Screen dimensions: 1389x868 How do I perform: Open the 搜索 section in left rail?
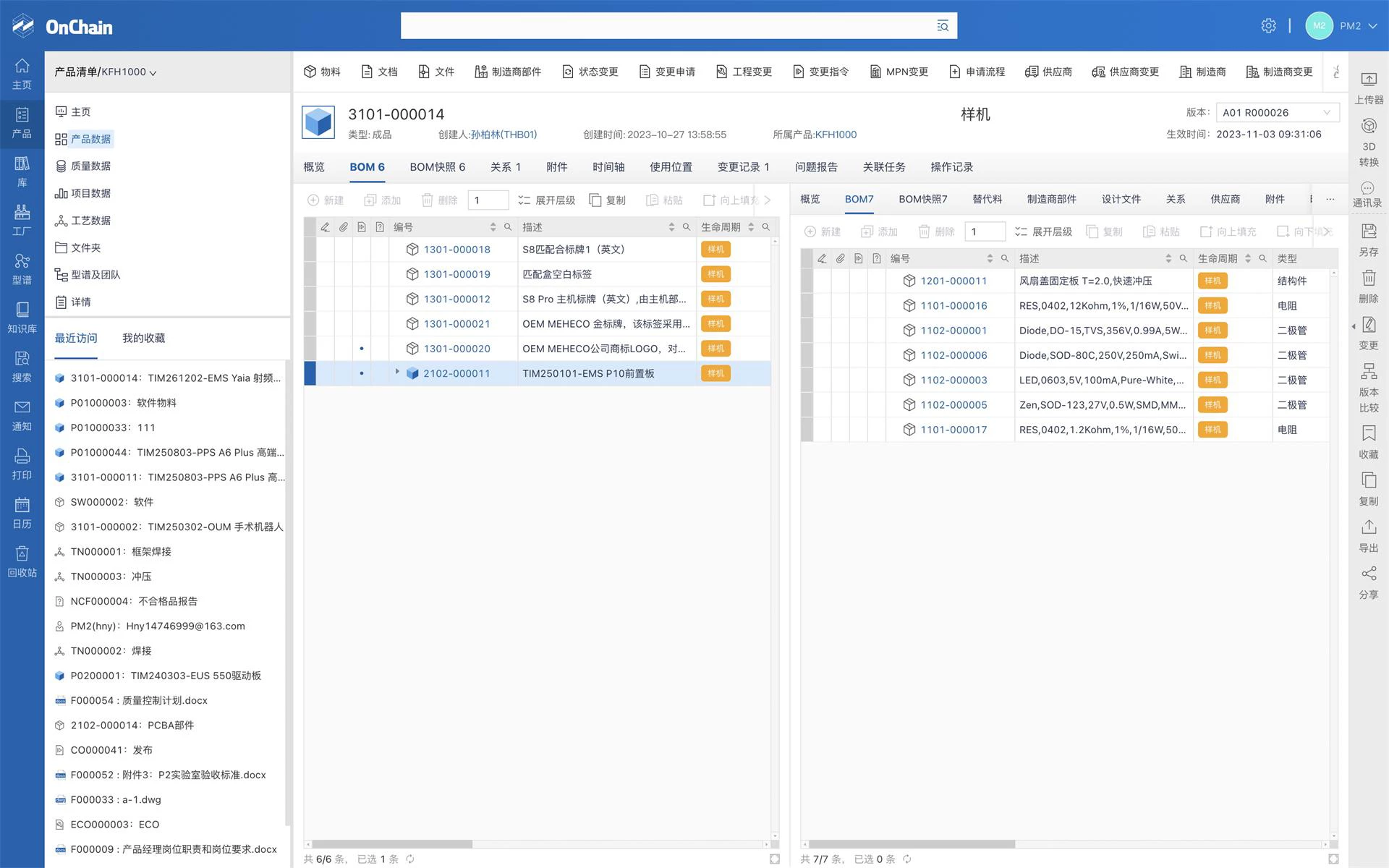coord(22,367)
